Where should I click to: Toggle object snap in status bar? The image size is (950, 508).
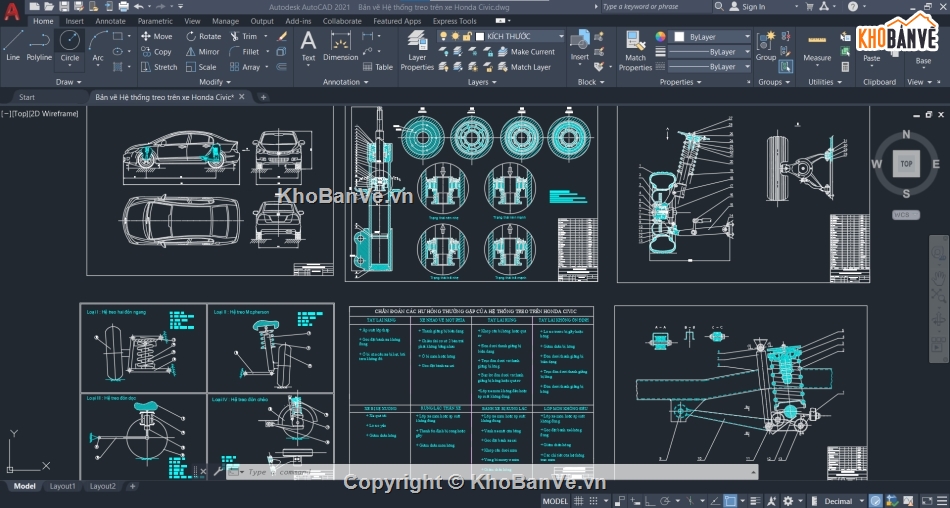(x=731, y=501)
